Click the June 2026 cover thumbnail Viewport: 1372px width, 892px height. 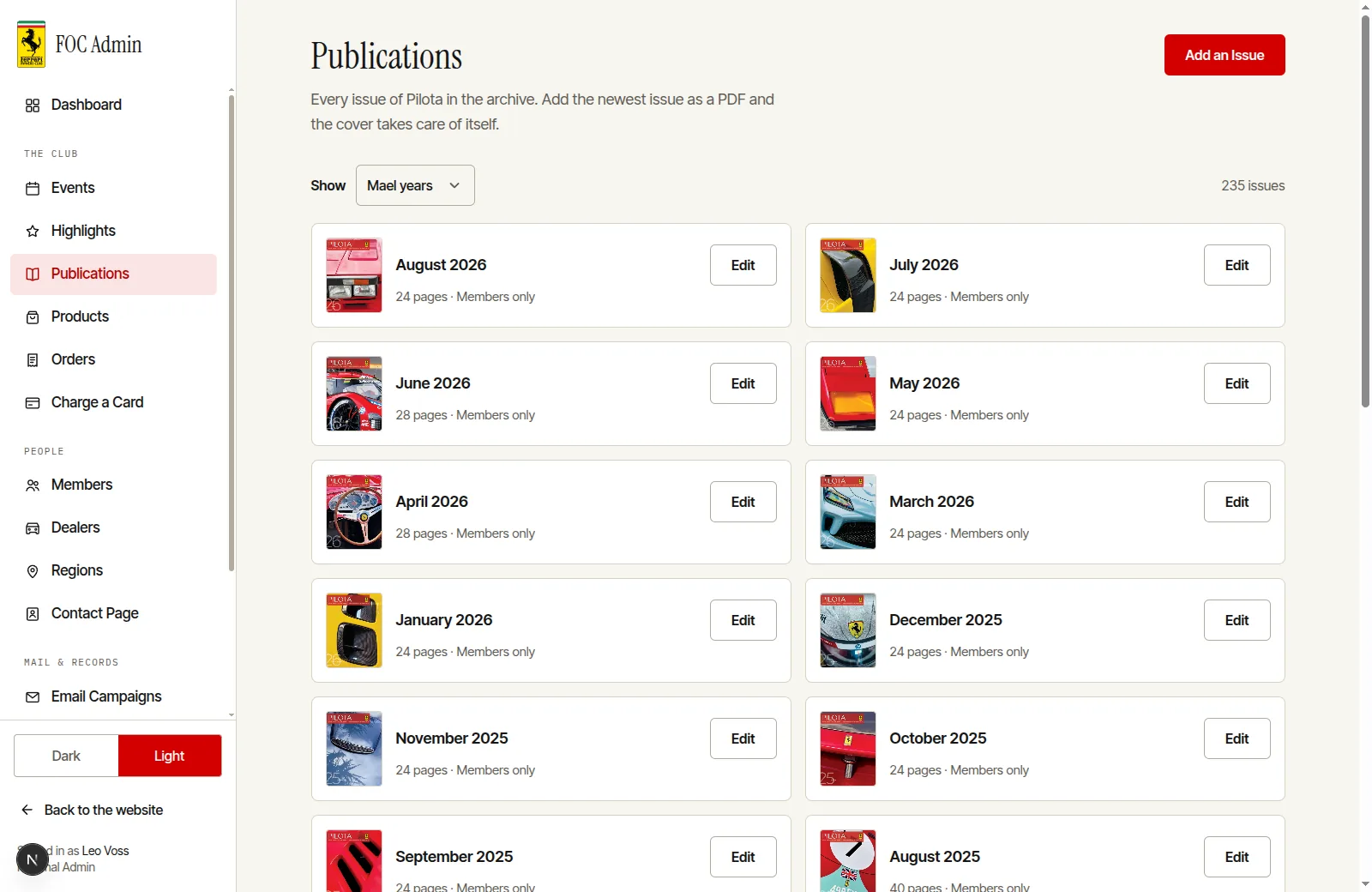coord(354,394)
